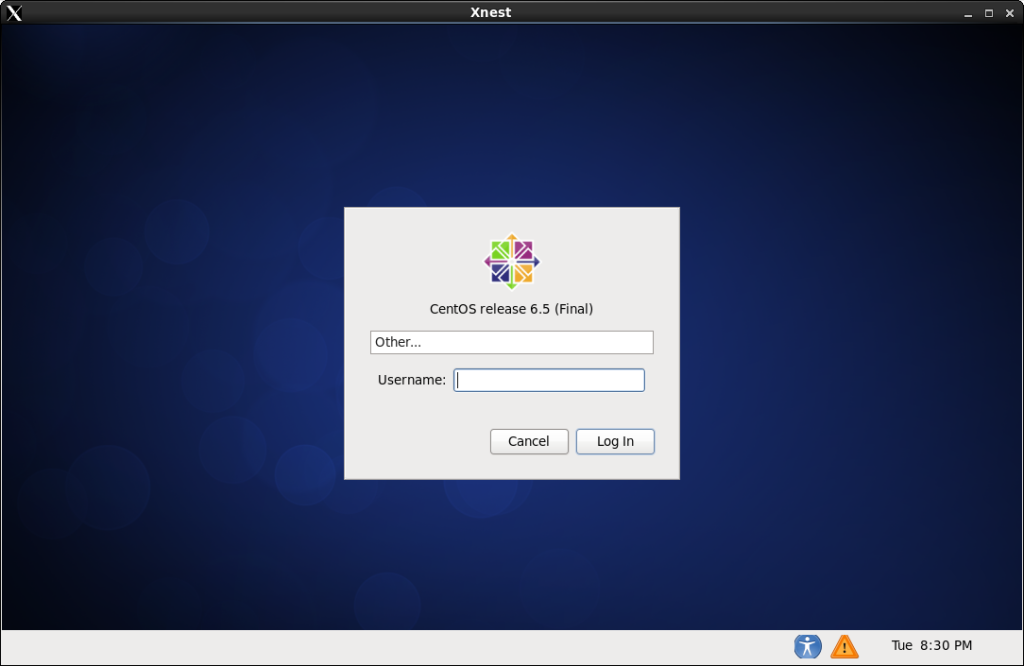Close the Xnest window
The width and height of the screenshot is (1024, 666).
tap(1010, 13)
